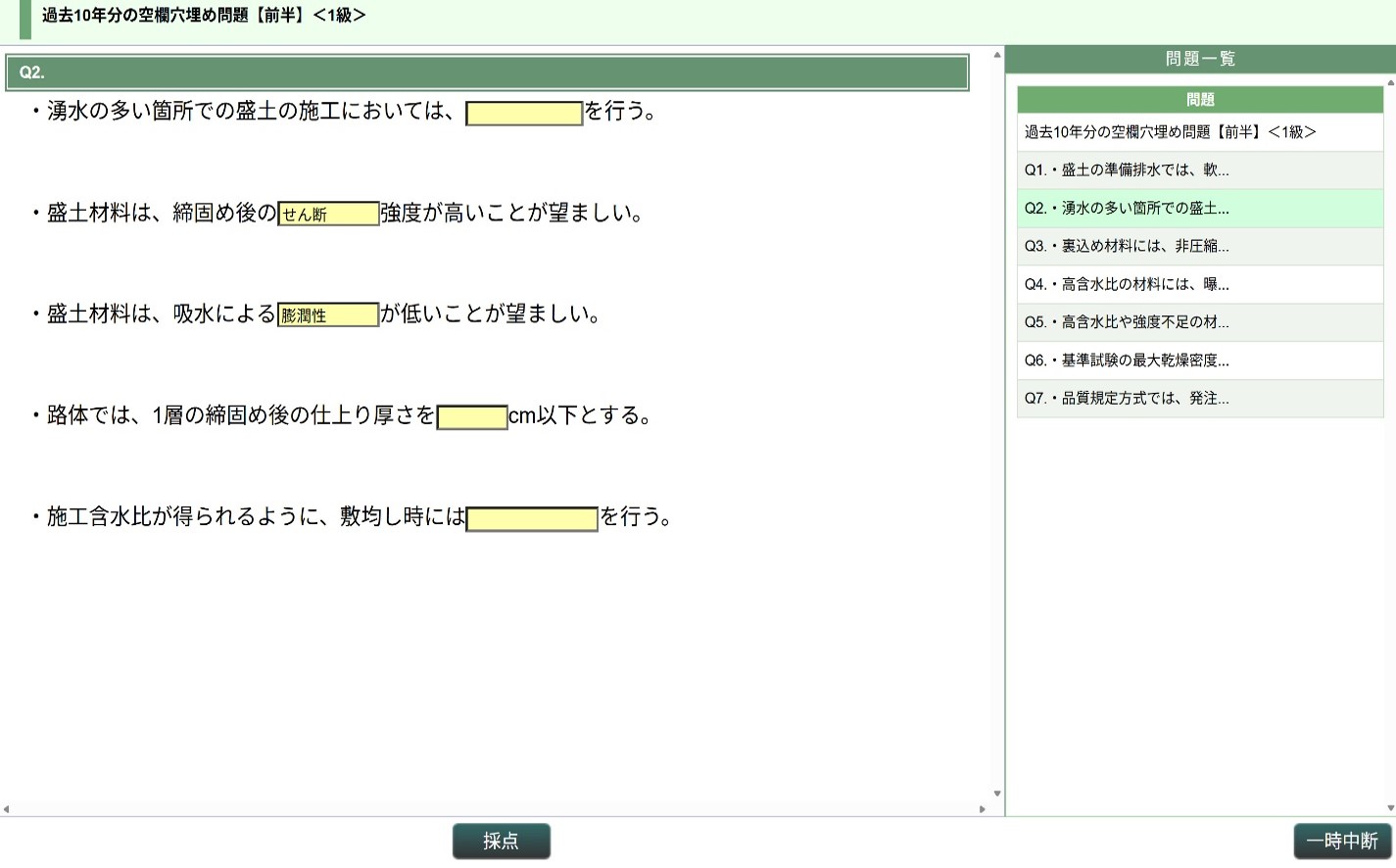
Task: Click the blank field after 敷均し時には
Action: click(x=532, y=518)
